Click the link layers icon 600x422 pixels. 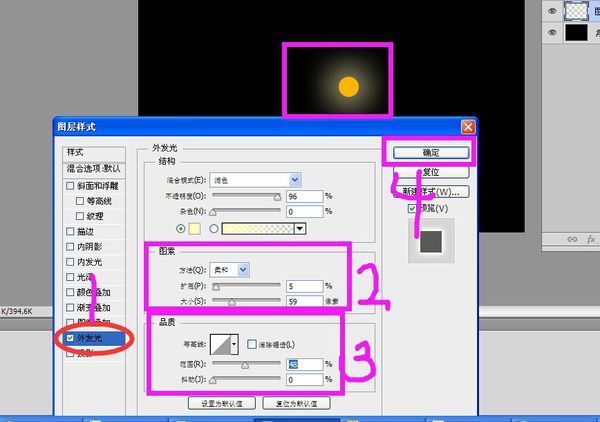pos(571,239)
